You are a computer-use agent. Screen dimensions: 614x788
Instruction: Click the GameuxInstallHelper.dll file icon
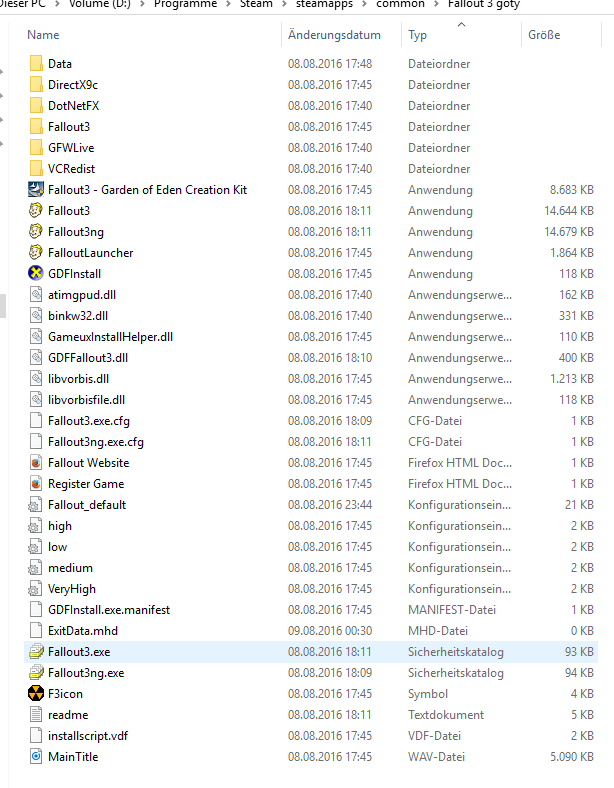point(36,337)
